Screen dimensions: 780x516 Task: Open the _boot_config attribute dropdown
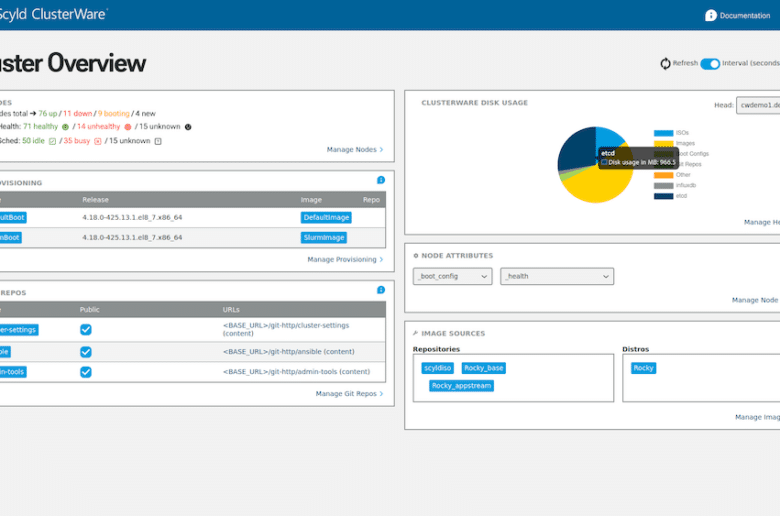tap(453, 276)
